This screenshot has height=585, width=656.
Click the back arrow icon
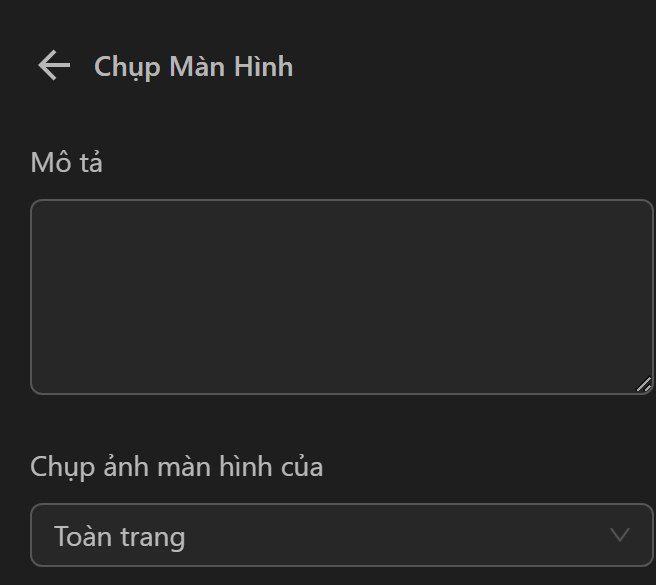54,66
